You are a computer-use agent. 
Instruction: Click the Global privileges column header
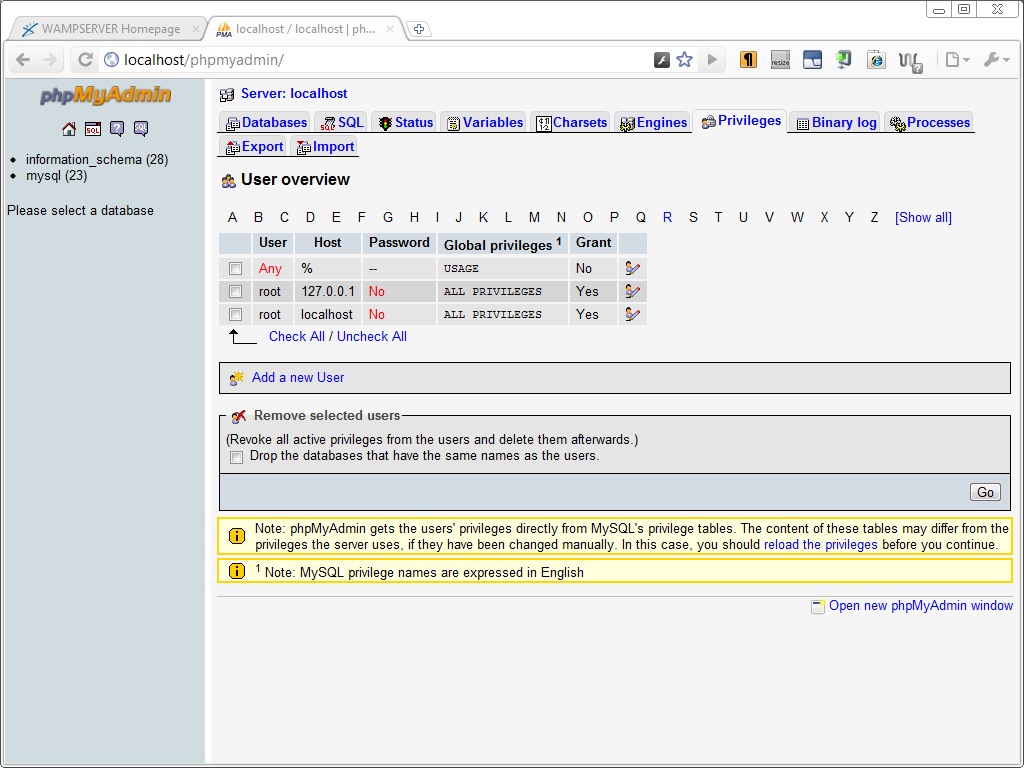(503, 244)
